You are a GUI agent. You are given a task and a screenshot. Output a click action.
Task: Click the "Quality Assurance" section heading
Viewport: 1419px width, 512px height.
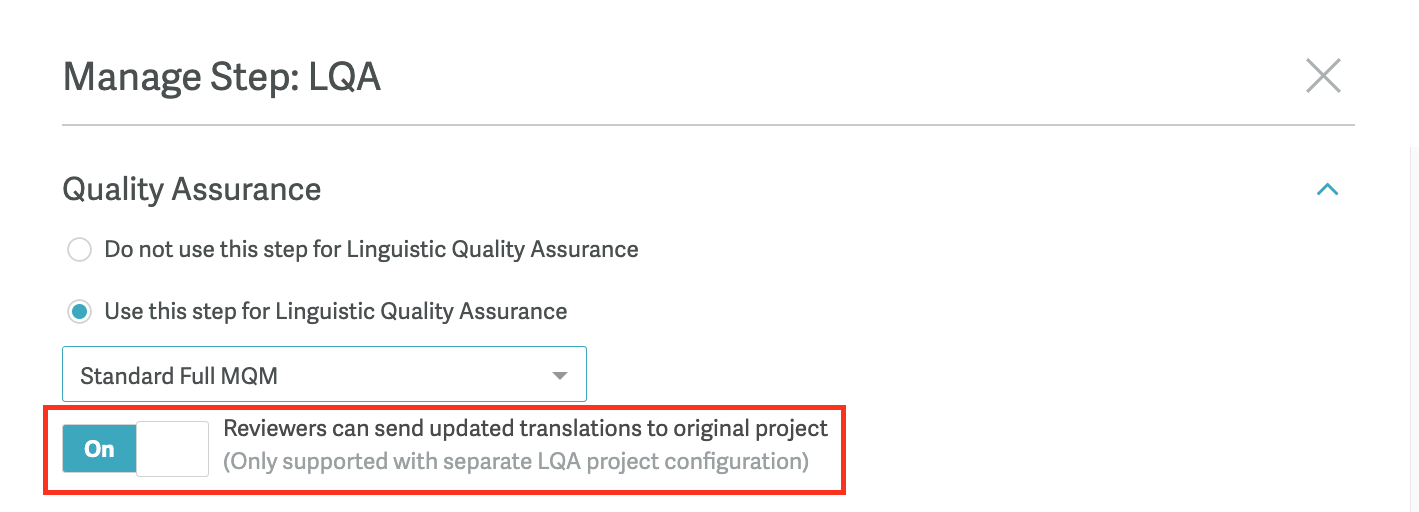point(192,189)
